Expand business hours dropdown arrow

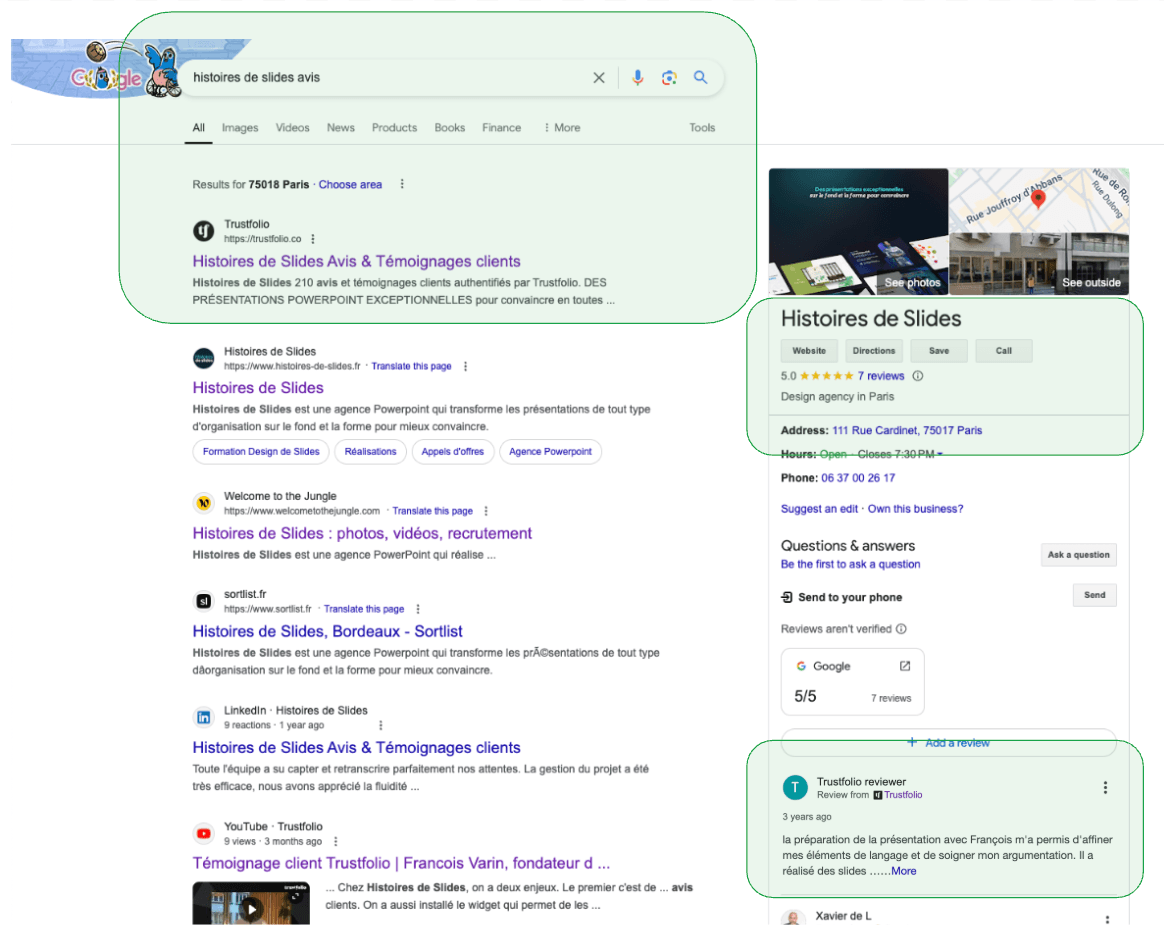pyautogui.click(x=940, y=453)
